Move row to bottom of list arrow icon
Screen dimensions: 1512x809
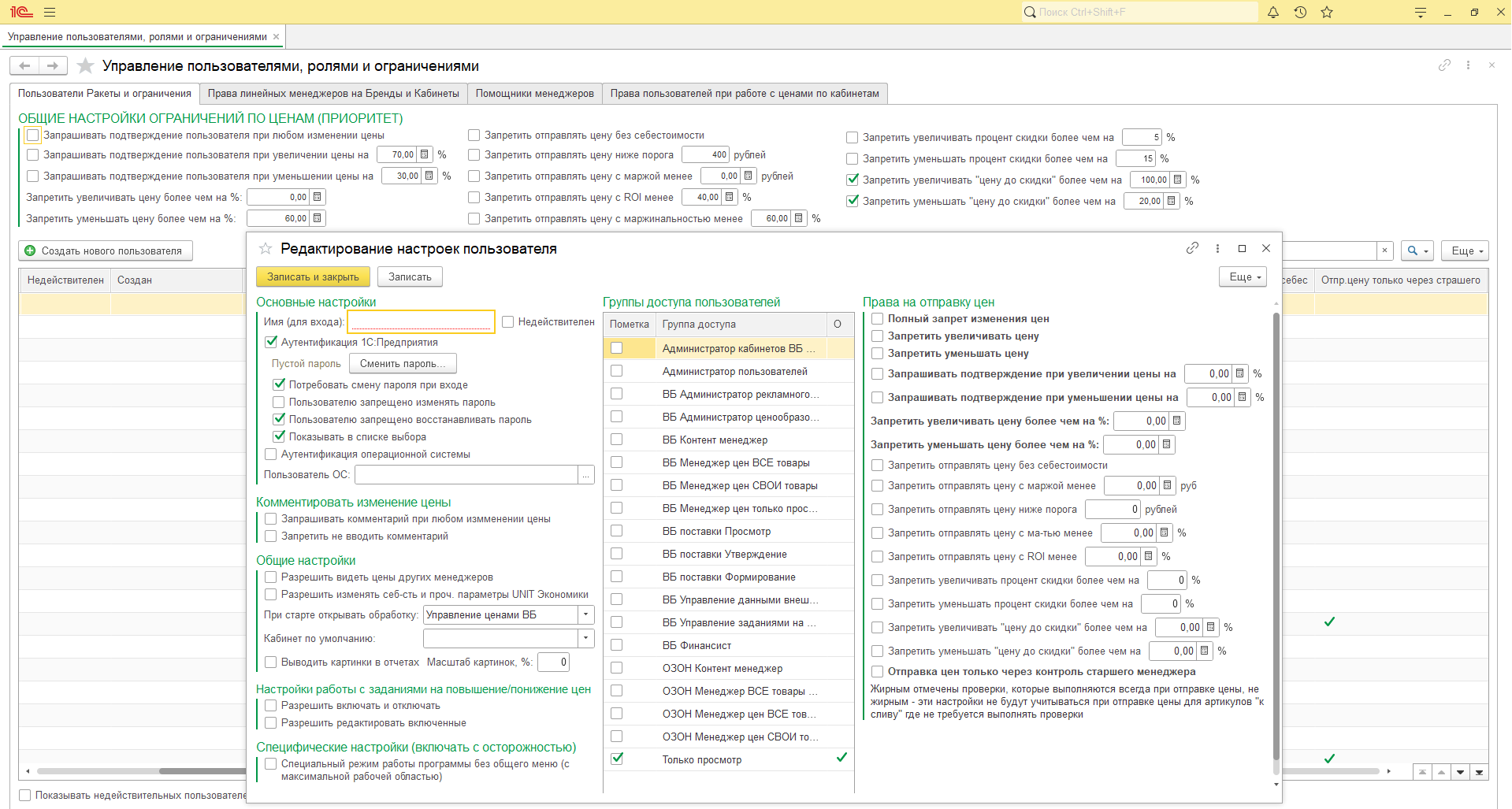[x=1479, y=772]
